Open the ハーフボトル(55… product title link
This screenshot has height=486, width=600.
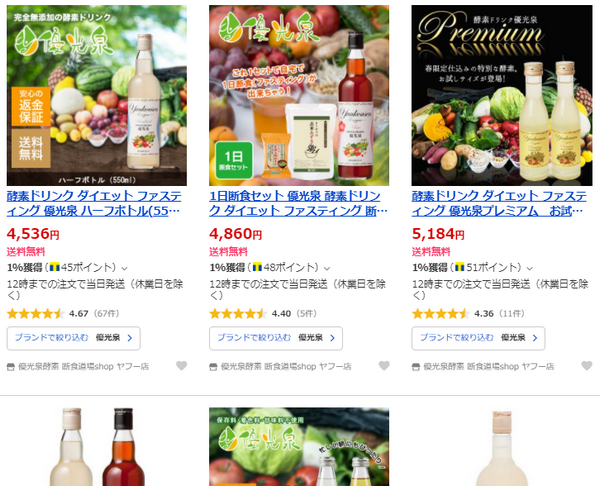coord(94,204)
